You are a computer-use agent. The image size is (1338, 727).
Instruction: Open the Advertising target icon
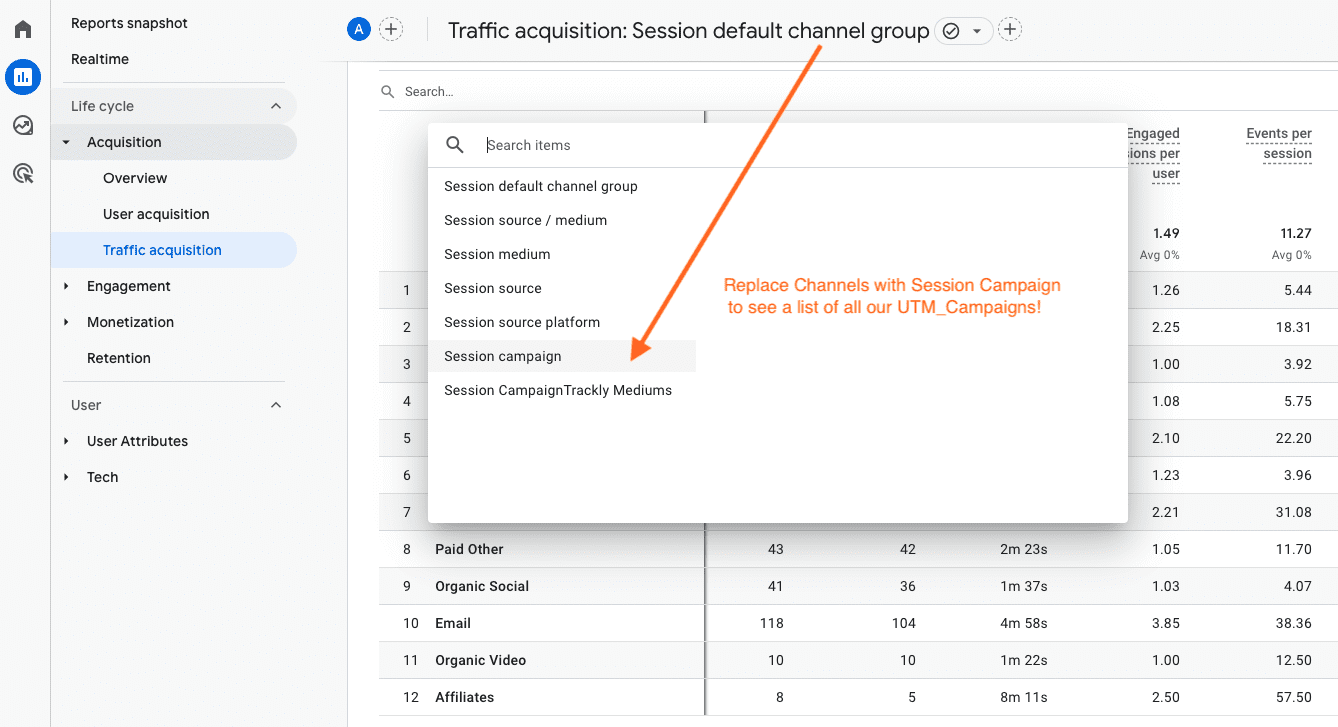tap(22, 174)
